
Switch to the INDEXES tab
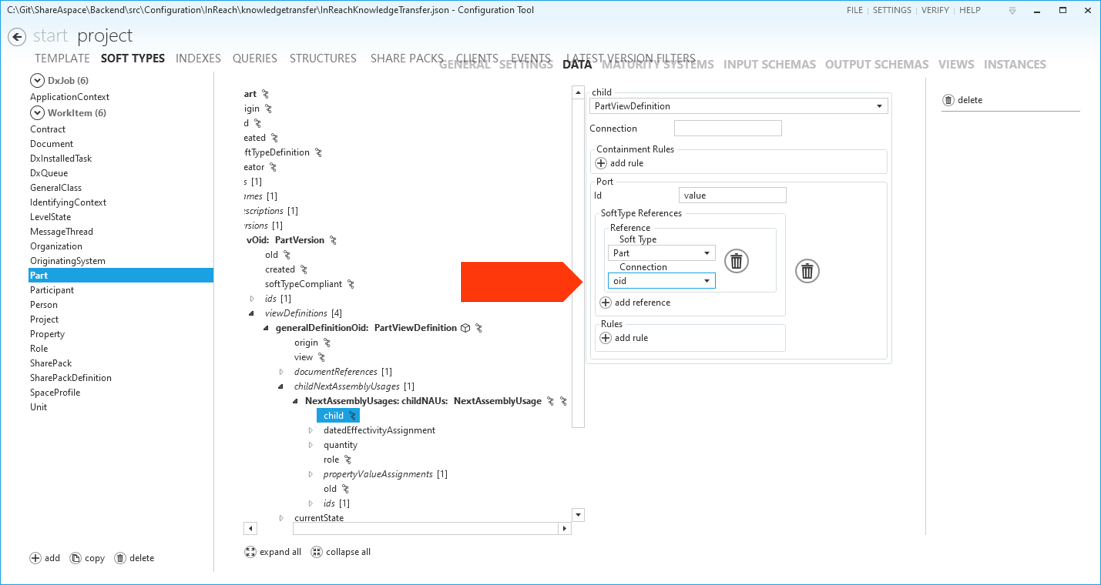pos(198,59)
